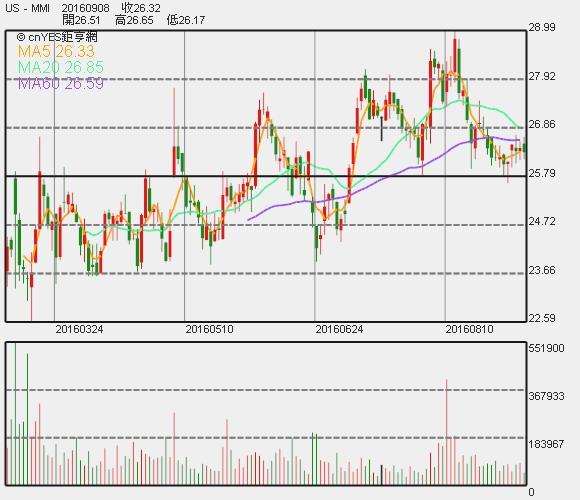580x500 pixels.
Task: Click the MA5 26.33 legend label
Action: (x=56, y=51)
